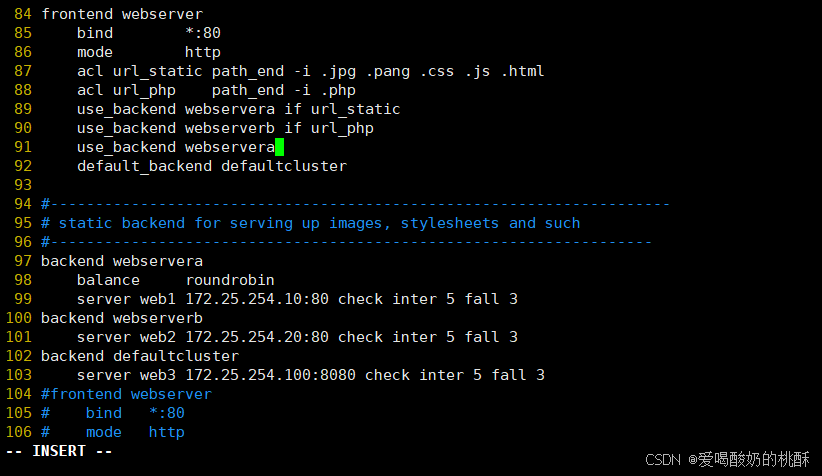Click 'webserverb' on line 90 use_backend rule

230,128
